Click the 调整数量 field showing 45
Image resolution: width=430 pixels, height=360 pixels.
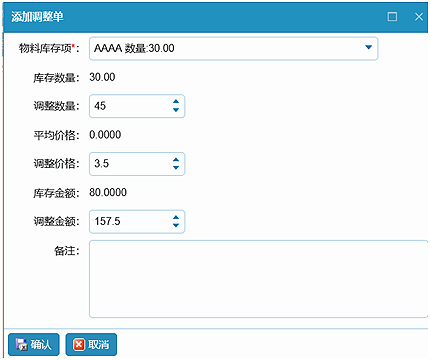click(x=137, y=106)
